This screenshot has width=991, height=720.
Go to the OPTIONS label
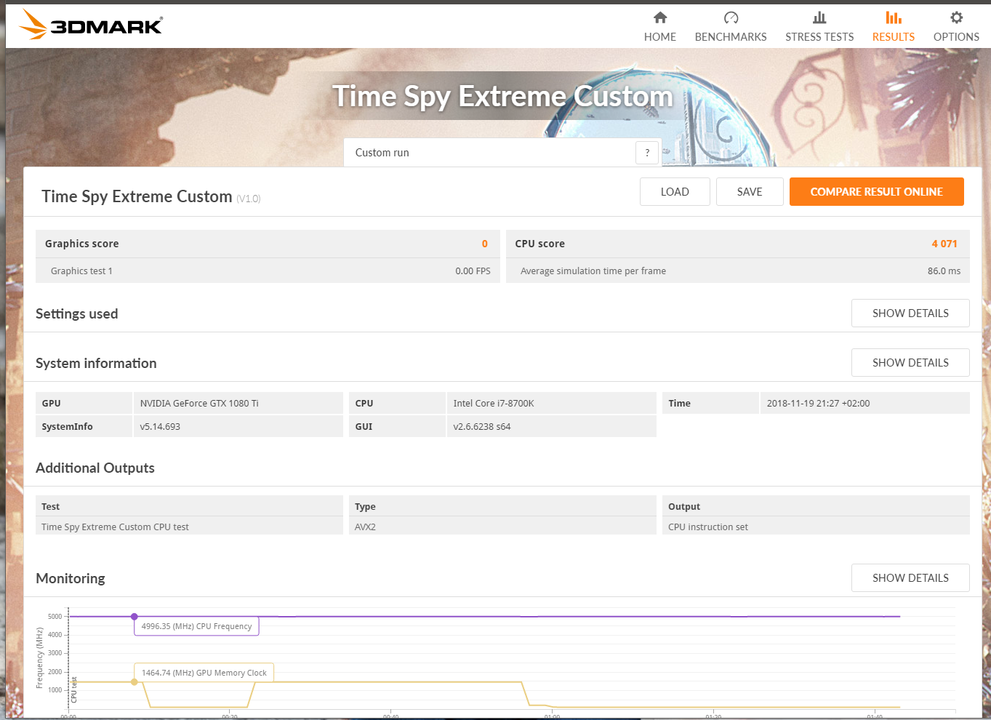(956, 37)
